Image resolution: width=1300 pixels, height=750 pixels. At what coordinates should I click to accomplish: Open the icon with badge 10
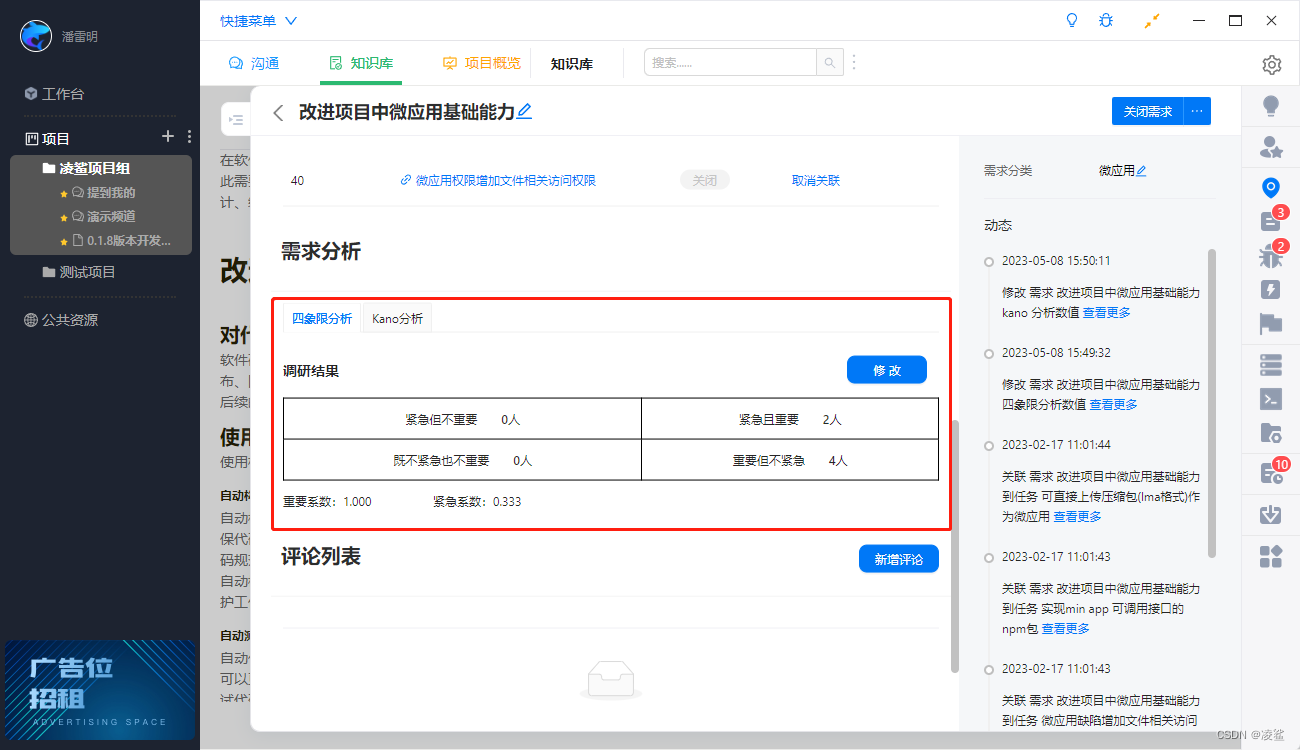(1271, 474)
